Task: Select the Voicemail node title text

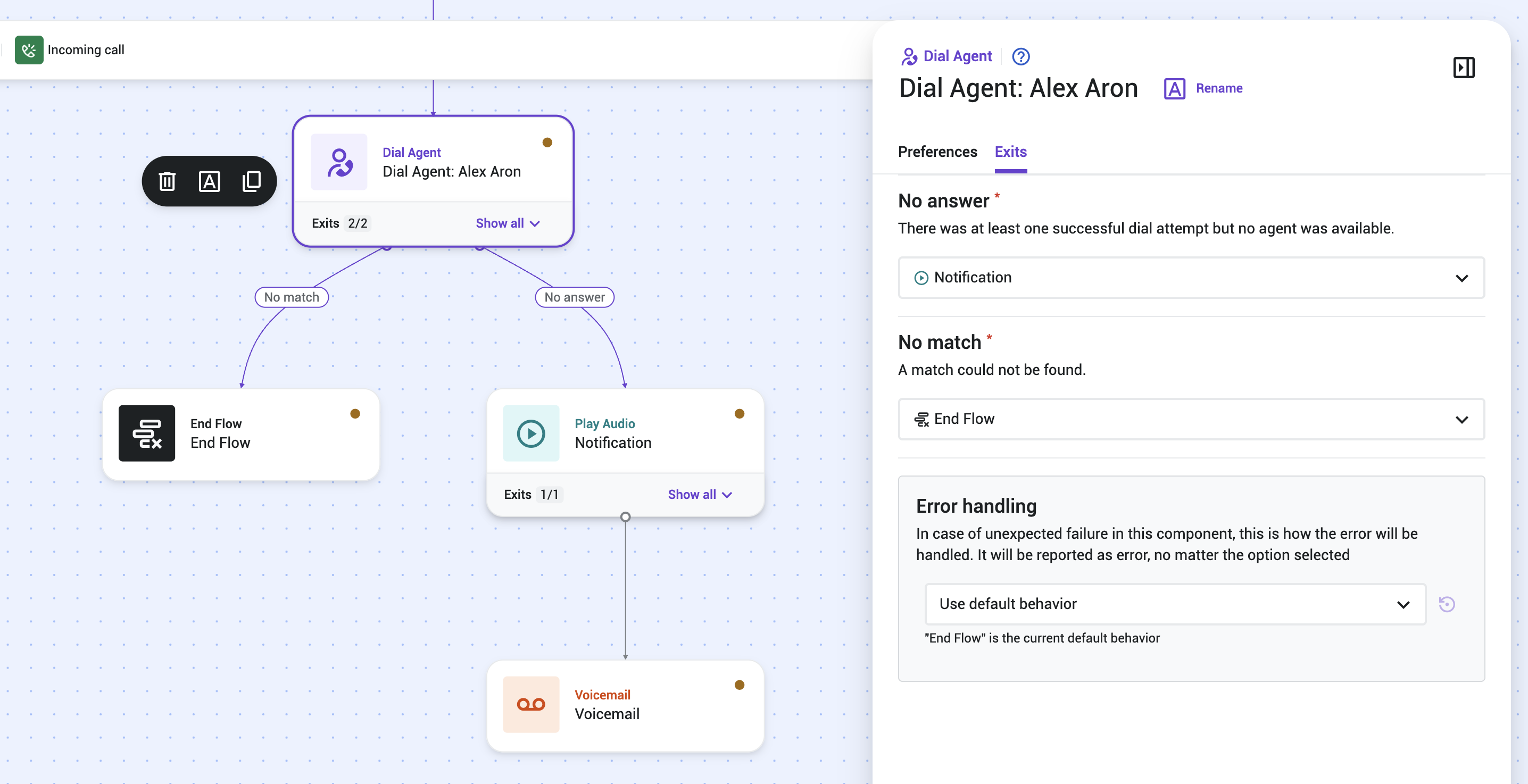Action: pos(607,714)
